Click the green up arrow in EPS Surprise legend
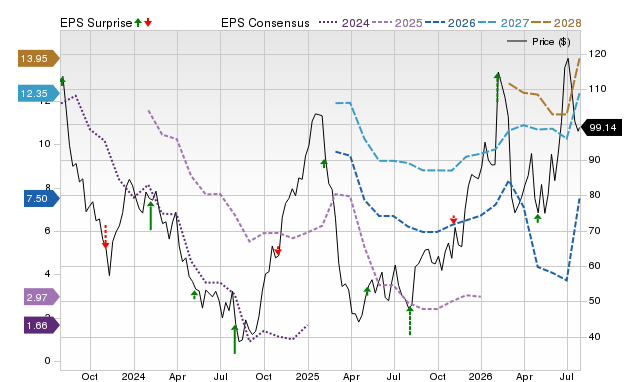 [138, 22]
